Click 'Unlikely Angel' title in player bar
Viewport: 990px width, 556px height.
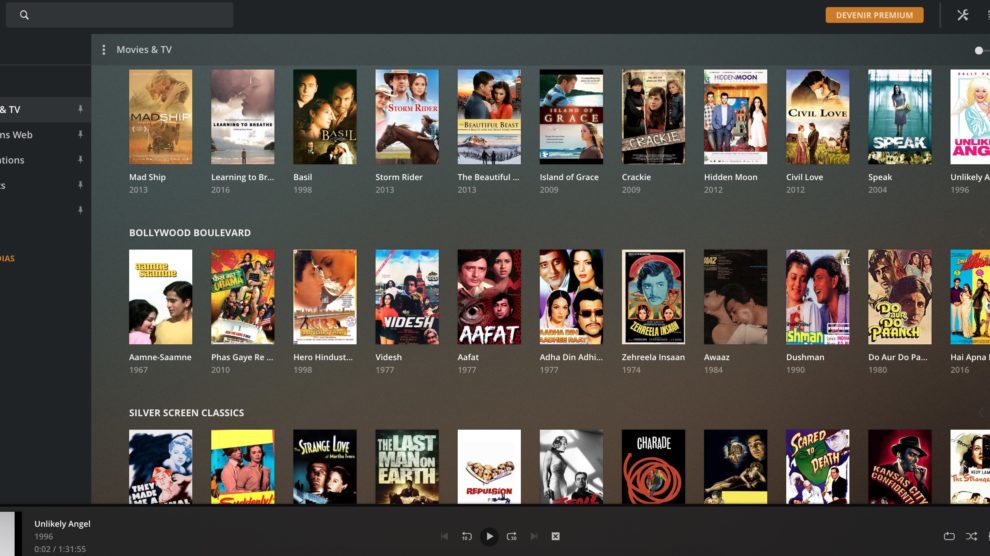pos(63,524)
